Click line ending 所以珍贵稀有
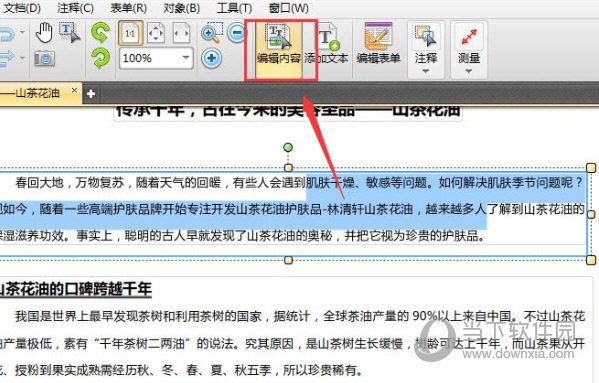599x383 pixels. point(180,370)
